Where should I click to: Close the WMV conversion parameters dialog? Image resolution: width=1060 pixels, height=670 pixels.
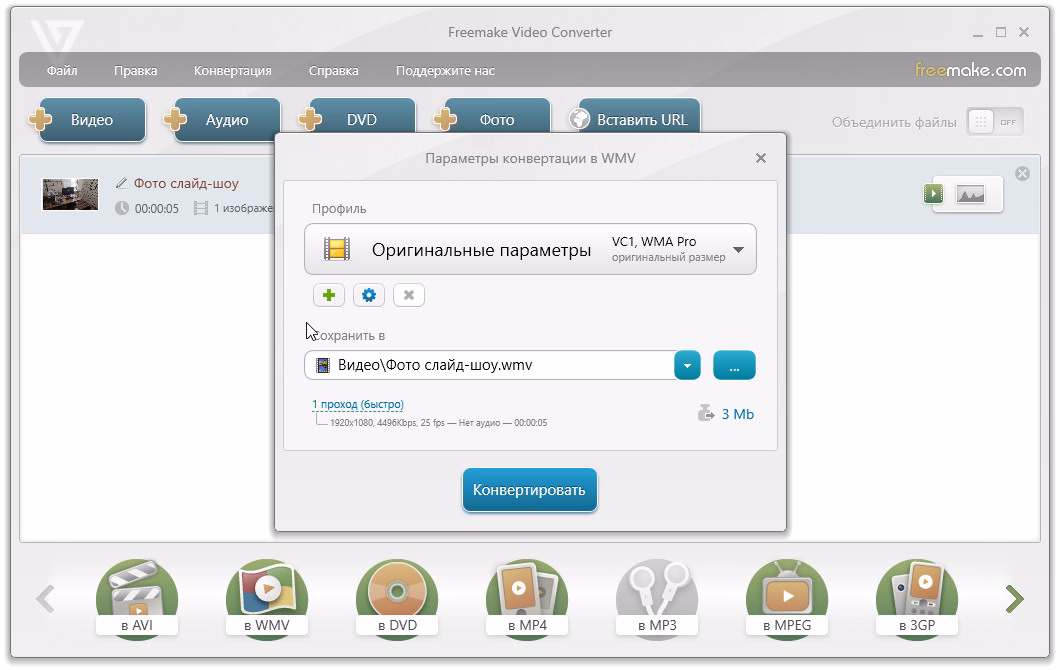pos(761,158)
